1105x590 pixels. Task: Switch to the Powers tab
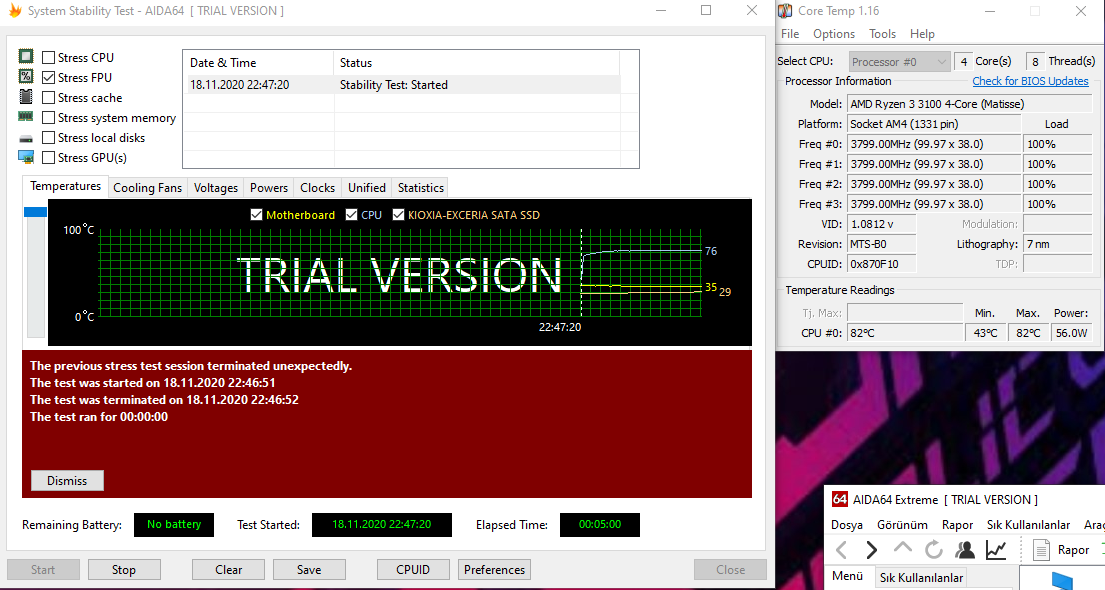(268, 188)
